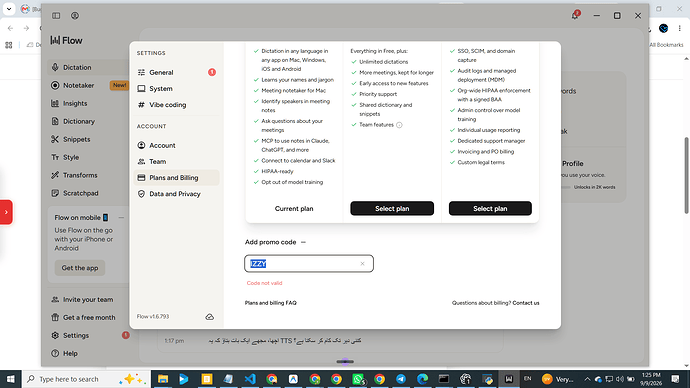Open Dictation in the Flow sidebar

tap(88, 67)
